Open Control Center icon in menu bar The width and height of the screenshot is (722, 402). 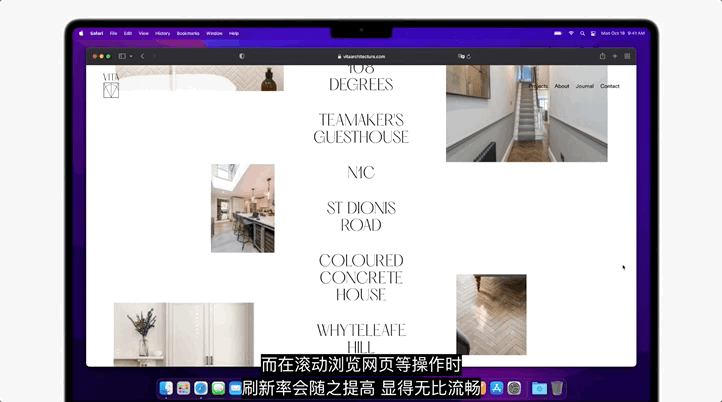click(593, 33)
